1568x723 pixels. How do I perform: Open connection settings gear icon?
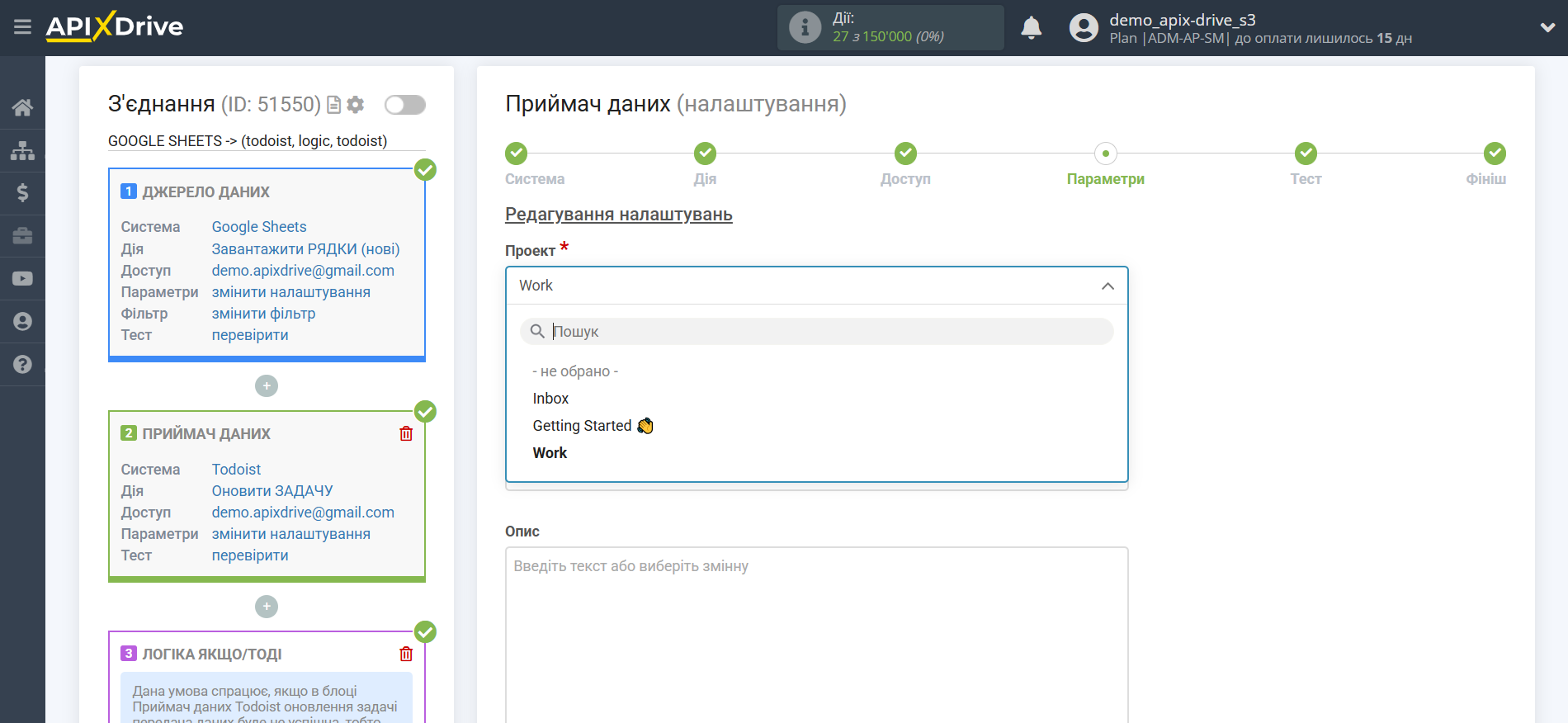point(356,104)
